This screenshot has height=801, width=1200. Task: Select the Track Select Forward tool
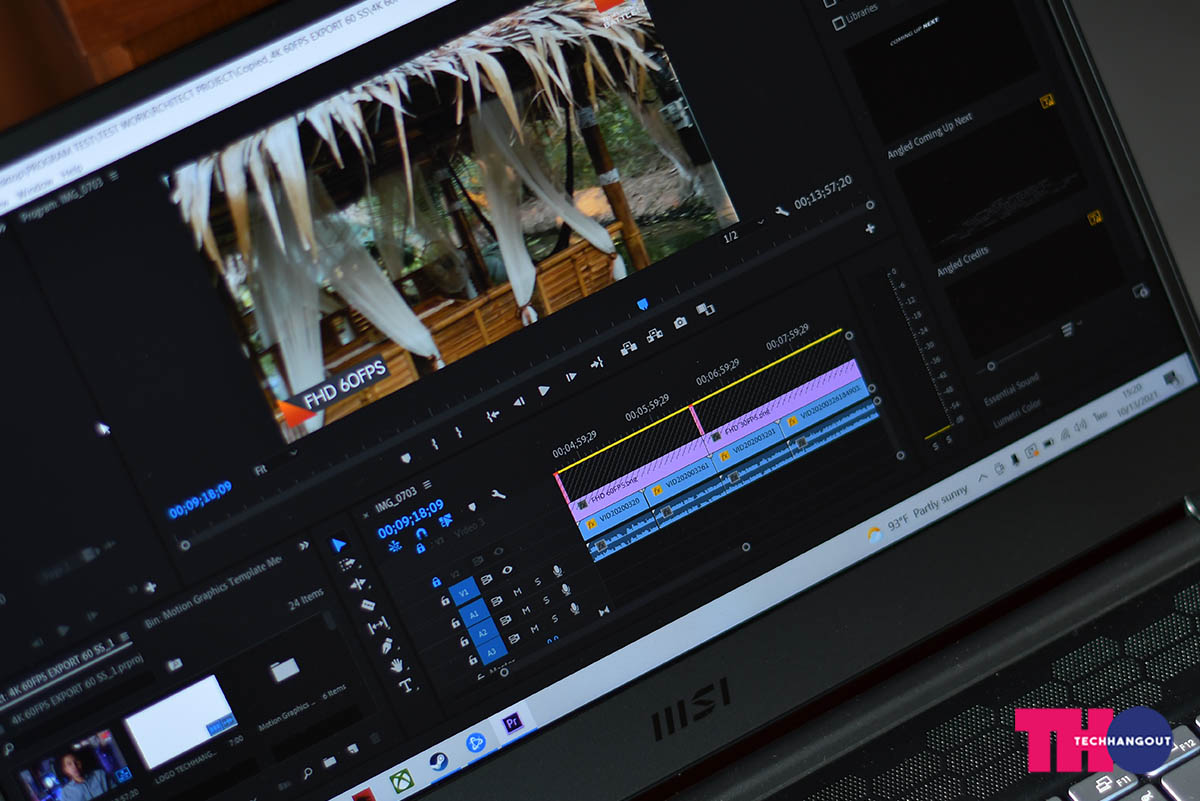tap(347, 565)
